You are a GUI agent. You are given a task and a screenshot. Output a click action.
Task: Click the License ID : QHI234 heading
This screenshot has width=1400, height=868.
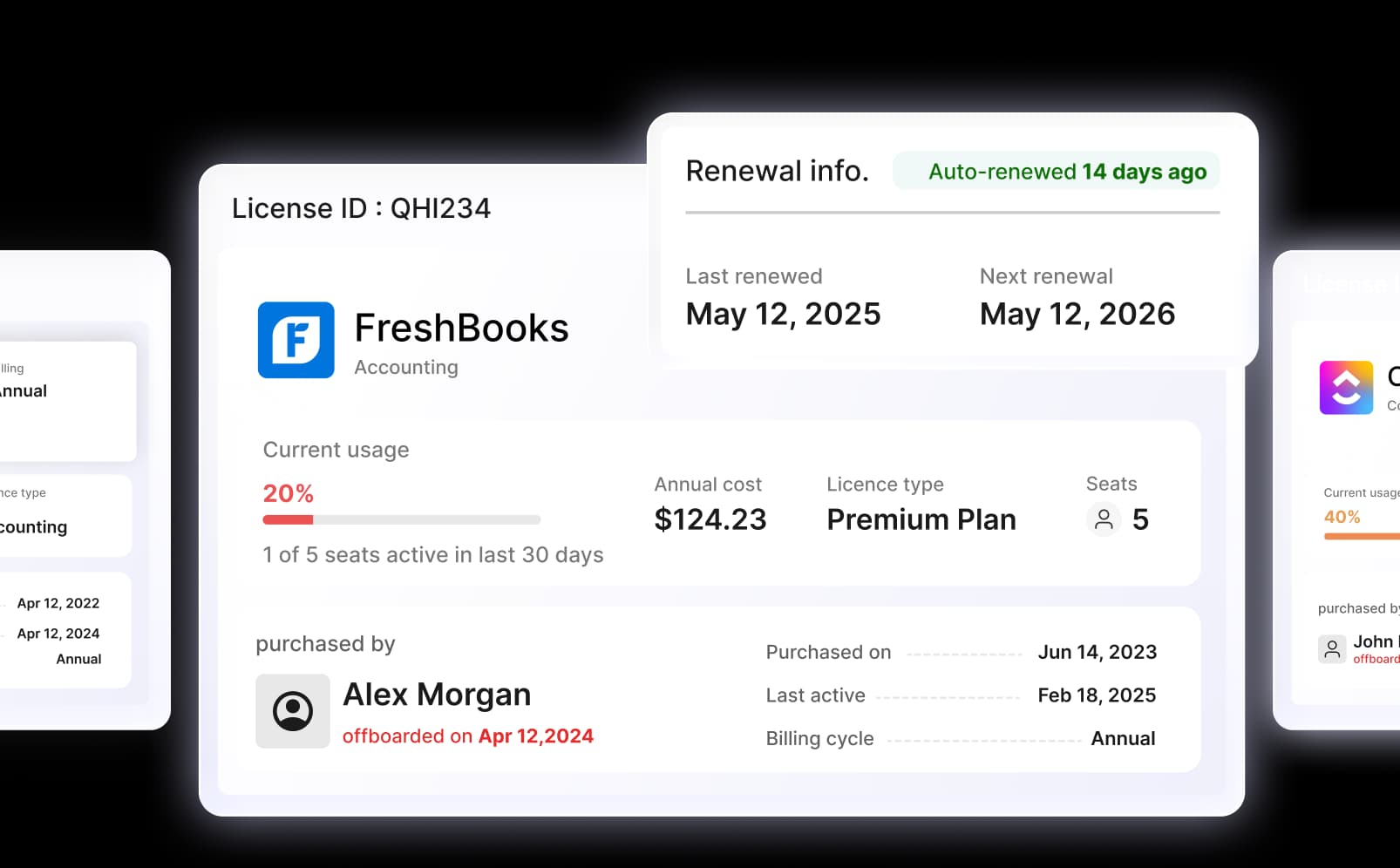(x=361, y=208)
